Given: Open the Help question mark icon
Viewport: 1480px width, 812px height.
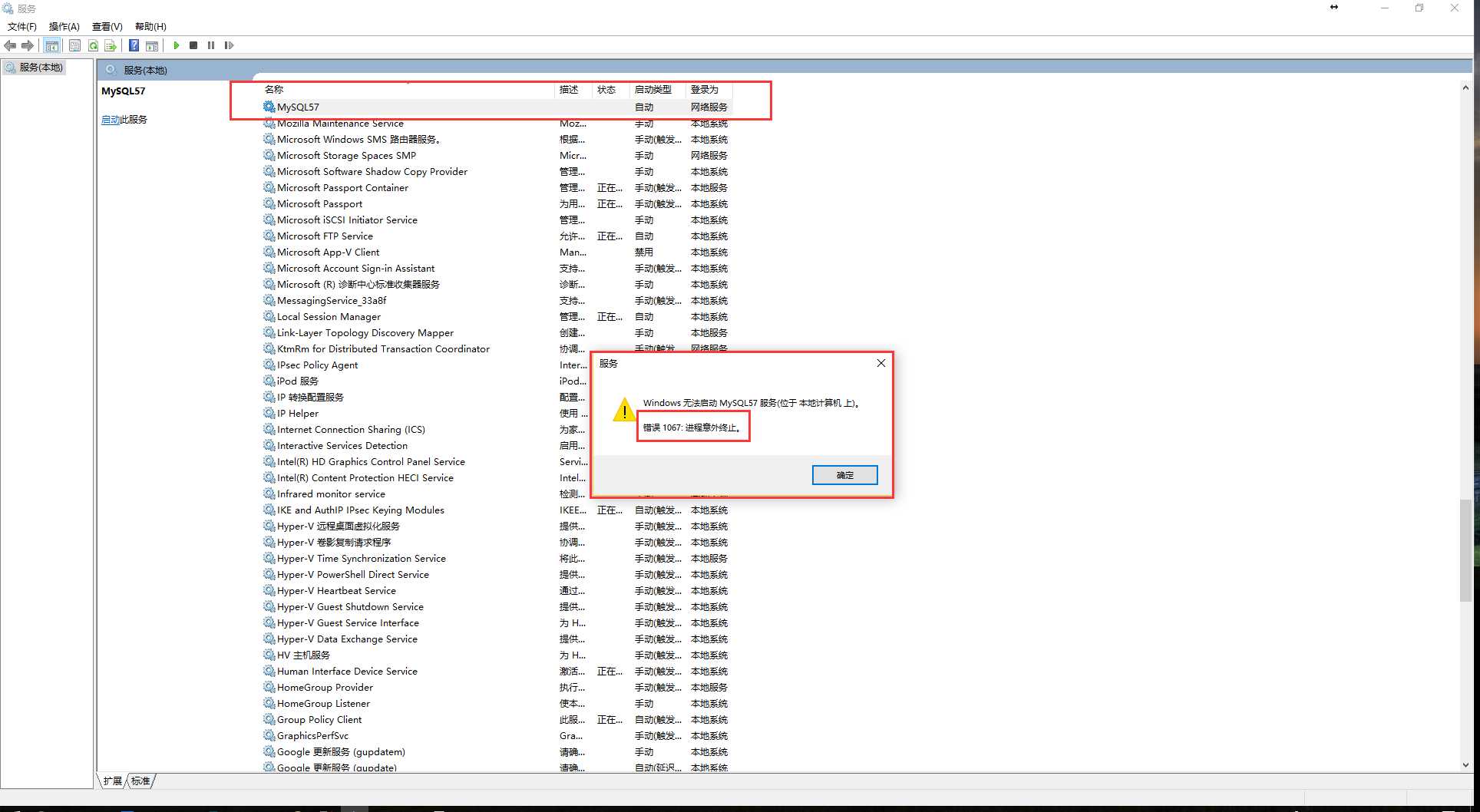Looking at the screenshot, I should tap(134, 45).
